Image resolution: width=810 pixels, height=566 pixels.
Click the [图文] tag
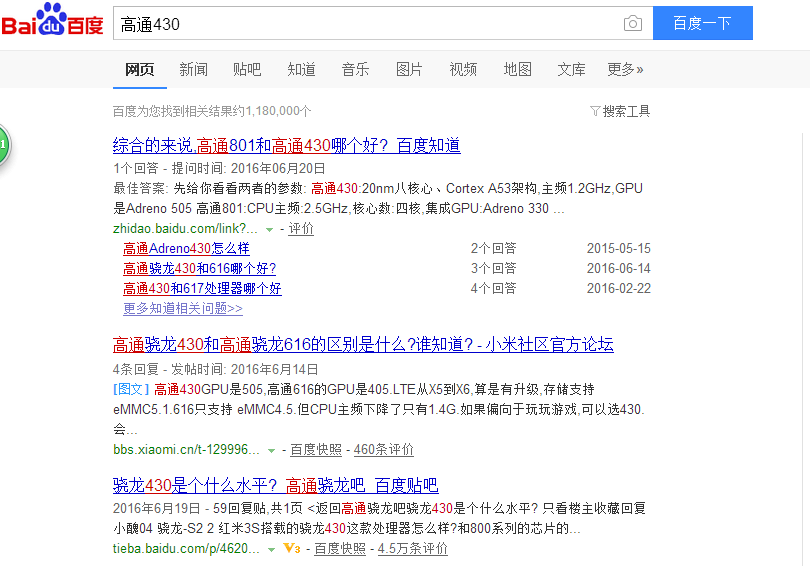click(x=131, y=389)
